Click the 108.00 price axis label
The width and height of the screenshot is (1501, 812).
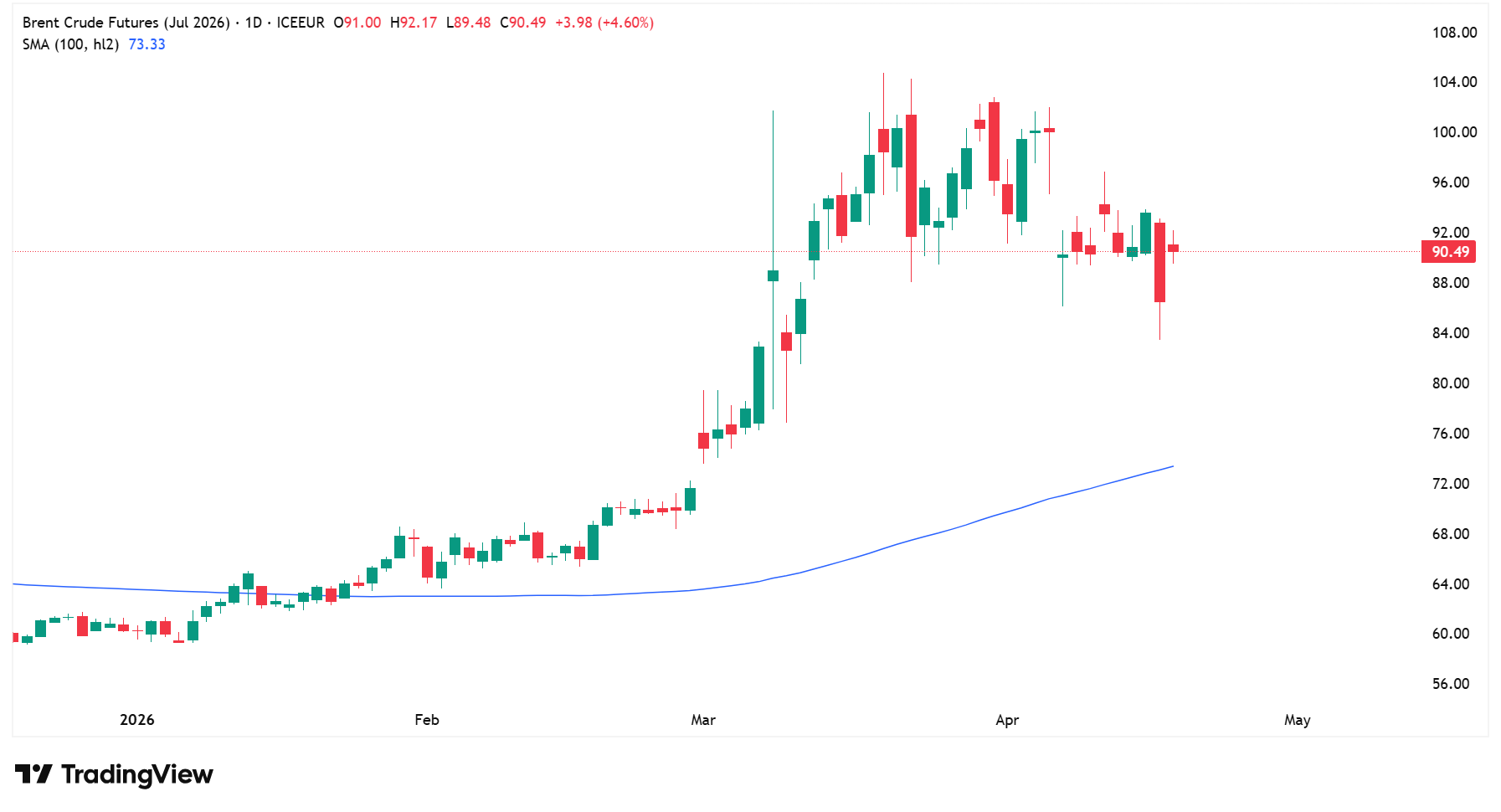(1454, 33)
